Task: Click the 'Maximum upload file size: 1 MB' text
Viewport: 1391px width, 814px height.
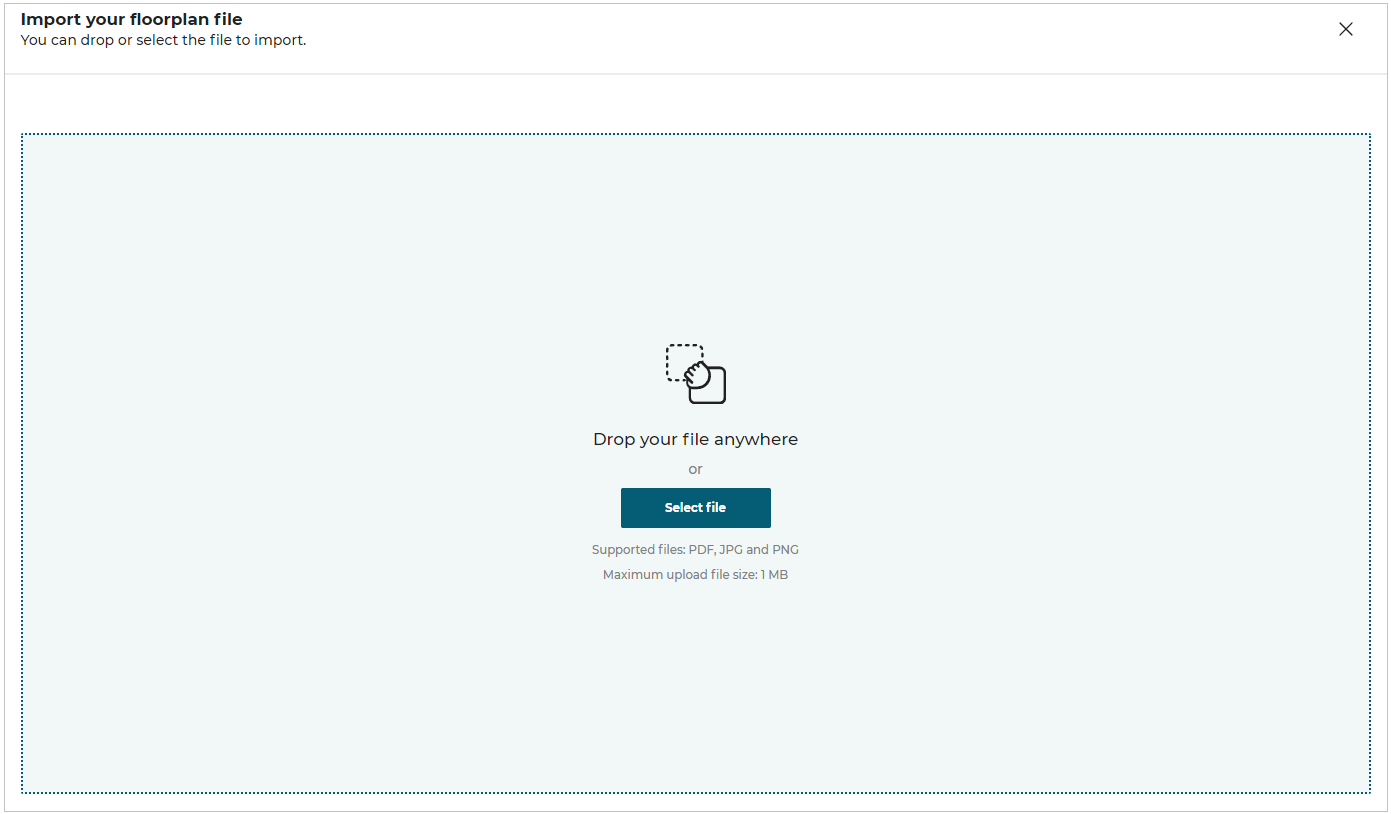Action: pos(695,574)
